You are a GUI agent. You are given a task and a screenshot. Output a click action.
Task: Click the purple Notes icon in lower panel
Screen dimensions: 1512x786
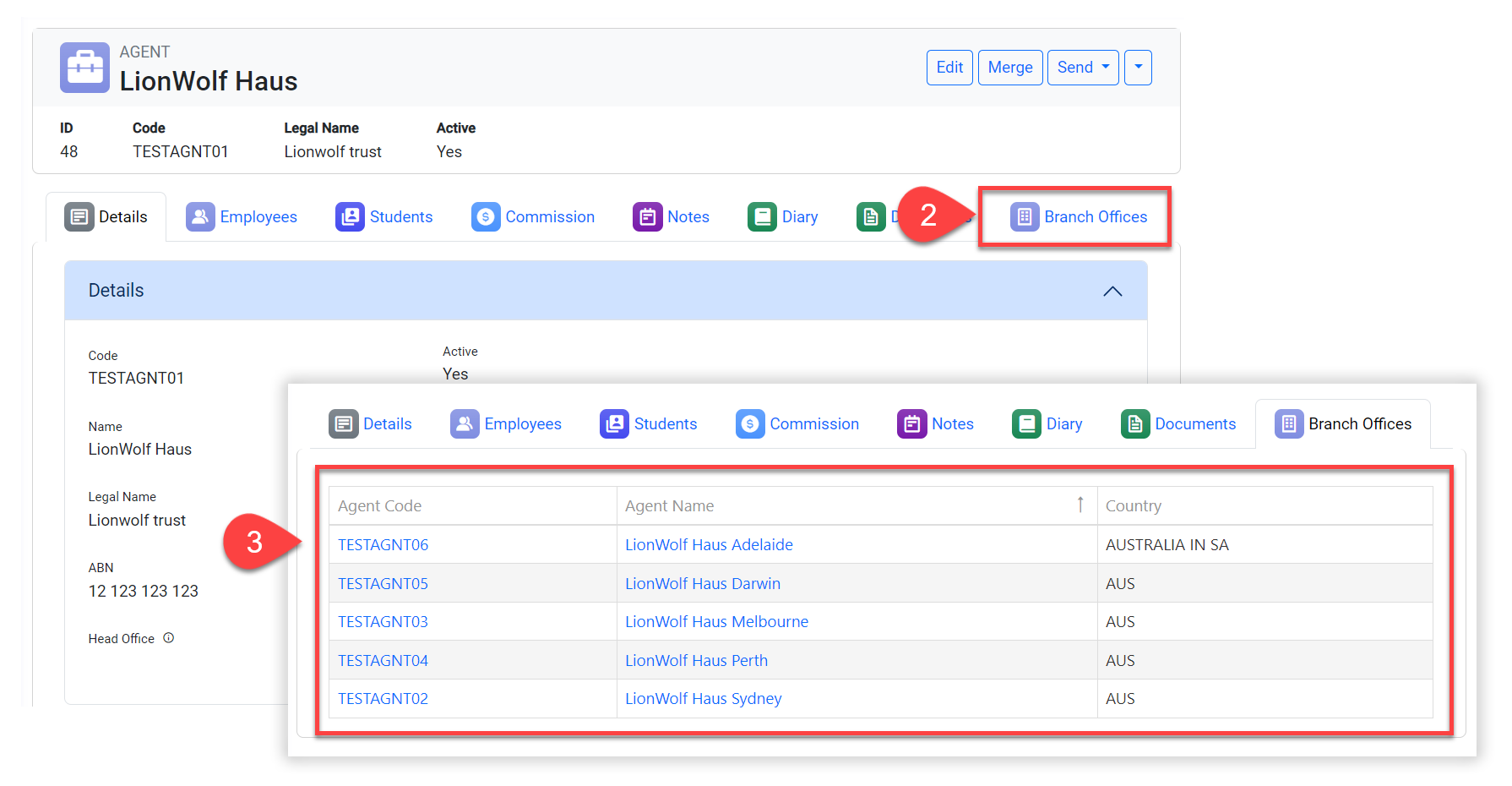tap(911, 423)
